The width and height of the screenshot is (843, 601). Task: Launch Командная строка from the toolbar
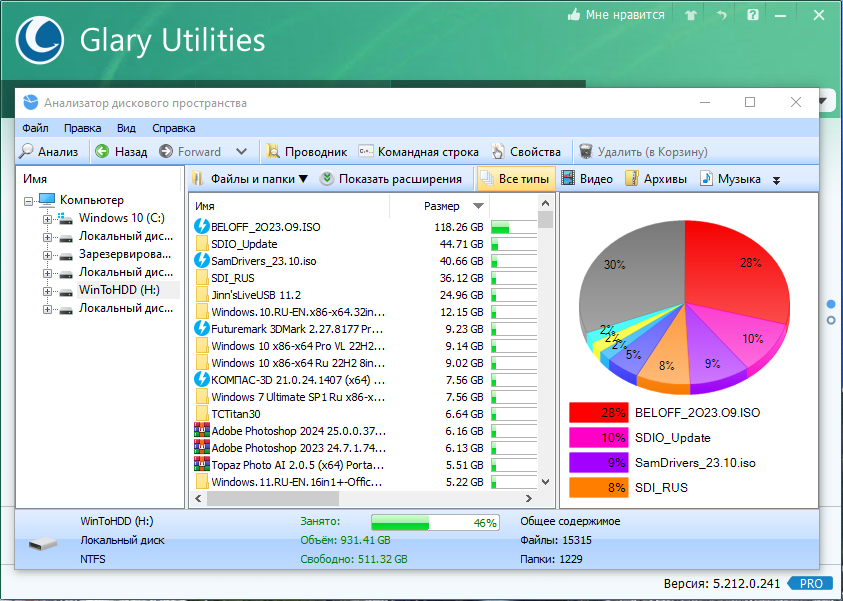pos(418,152)
